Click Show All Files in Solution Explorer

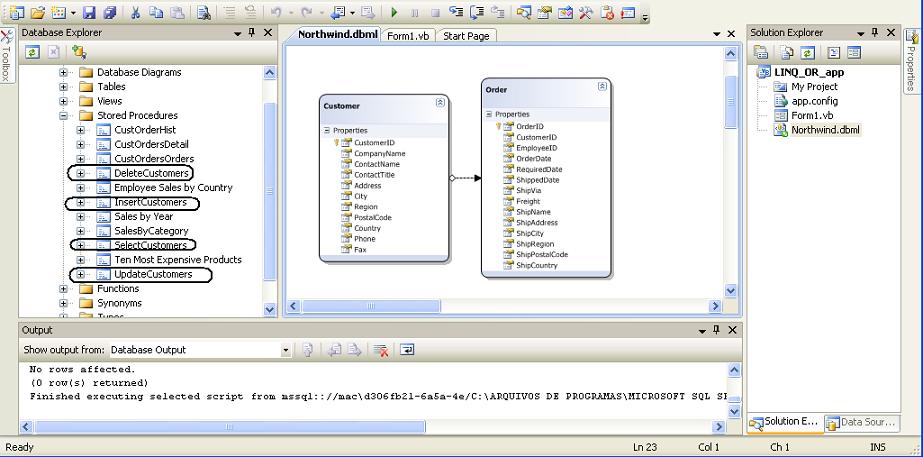click(x=788, y=52)
